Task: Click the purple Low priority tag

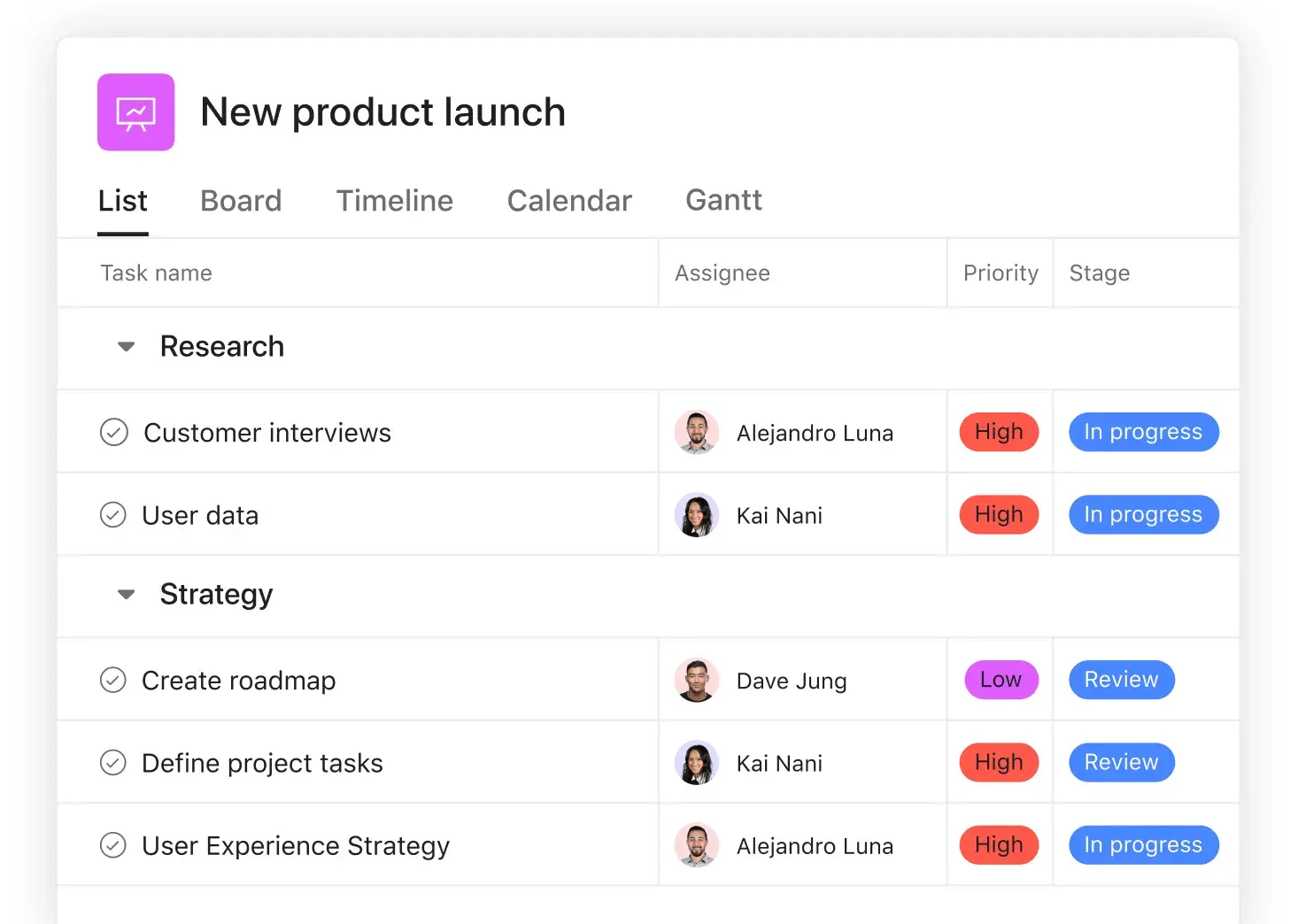Action: tap(1001, 680)
